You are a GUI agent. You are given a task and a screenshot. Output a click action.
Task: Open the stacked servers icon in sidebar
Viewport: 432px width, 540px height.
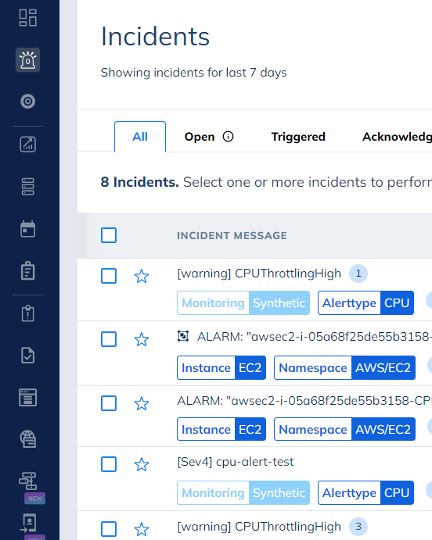pyautogui.click(x=28, y=186)
